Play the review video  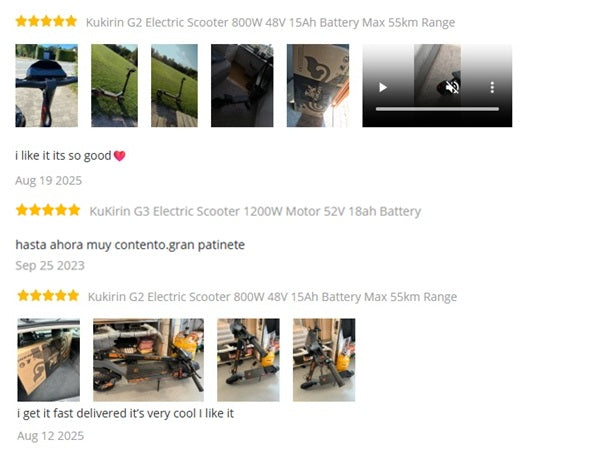383,87
